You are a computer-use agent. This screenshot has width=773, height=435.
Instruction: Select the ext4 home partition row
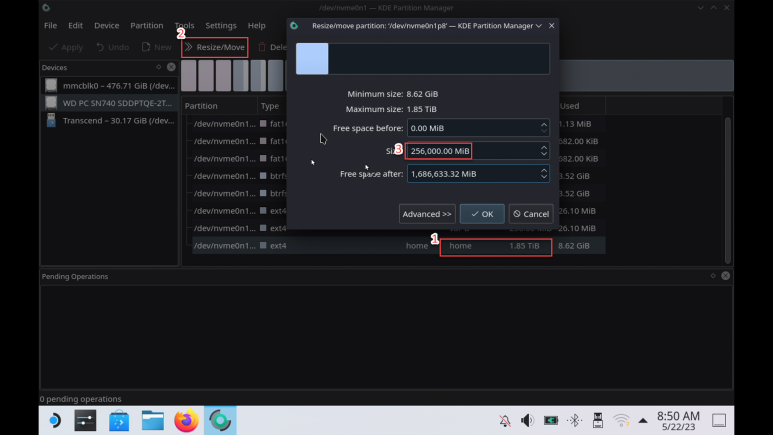(398, 246)
